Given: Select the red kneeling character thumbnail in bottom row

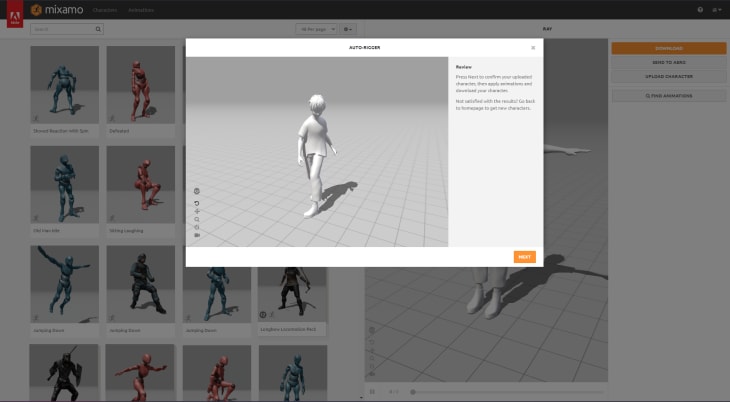Looking at the screenshot, I should [x=217, y=373].
